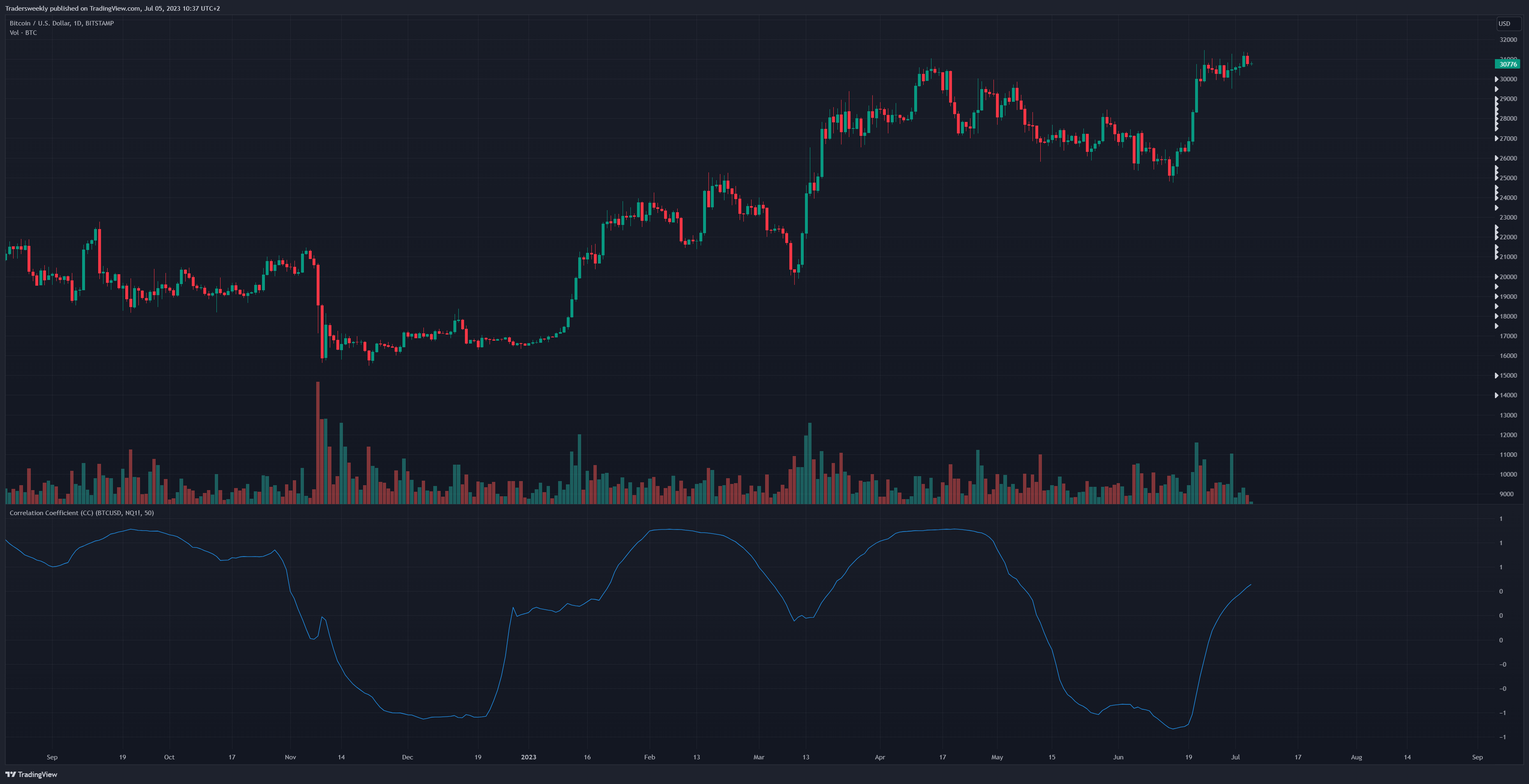1529x784 pixels.
Task: Click the 27000 price axis label
Action: tap(1508, 138)
